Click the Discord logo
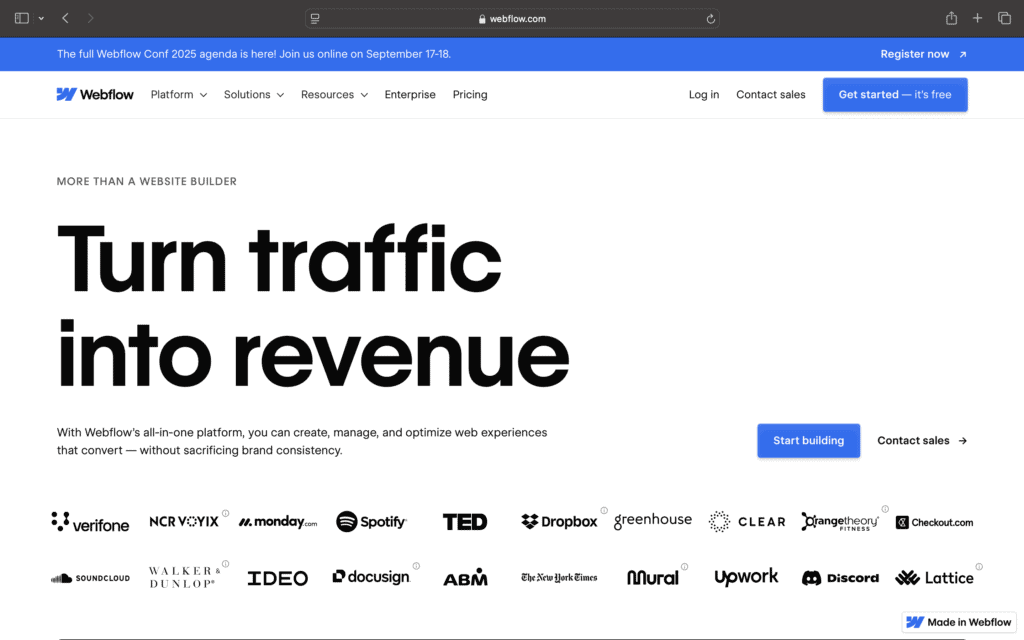 point(840,578)
